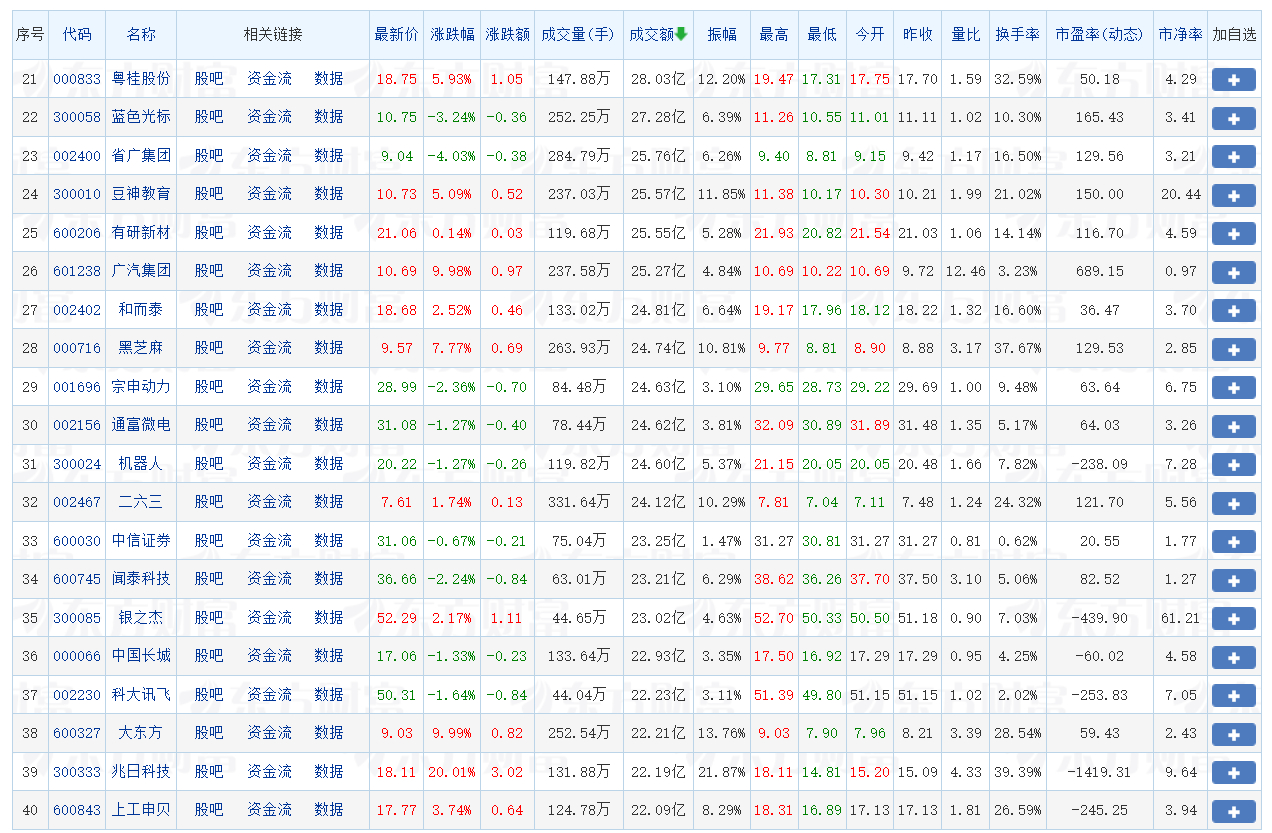Add 闻泰科技 to watchlist with plus button

1233,580
